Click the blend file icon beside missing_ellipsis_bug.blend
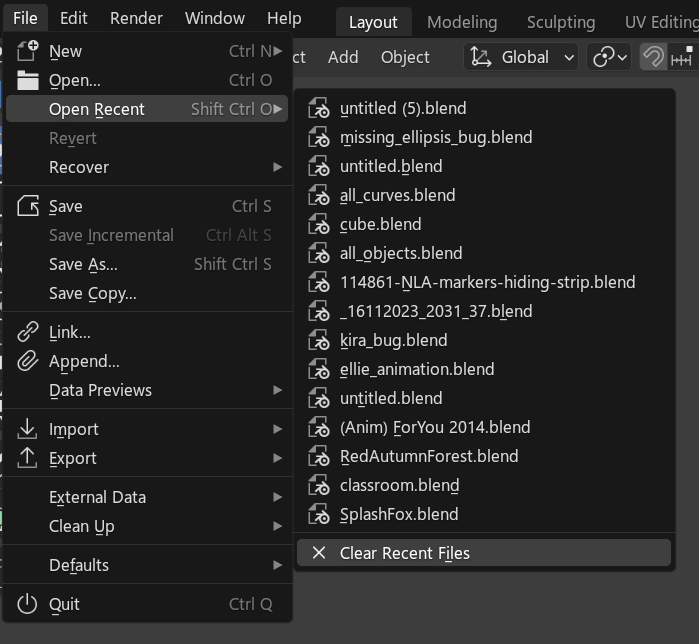 click(319, 137)
